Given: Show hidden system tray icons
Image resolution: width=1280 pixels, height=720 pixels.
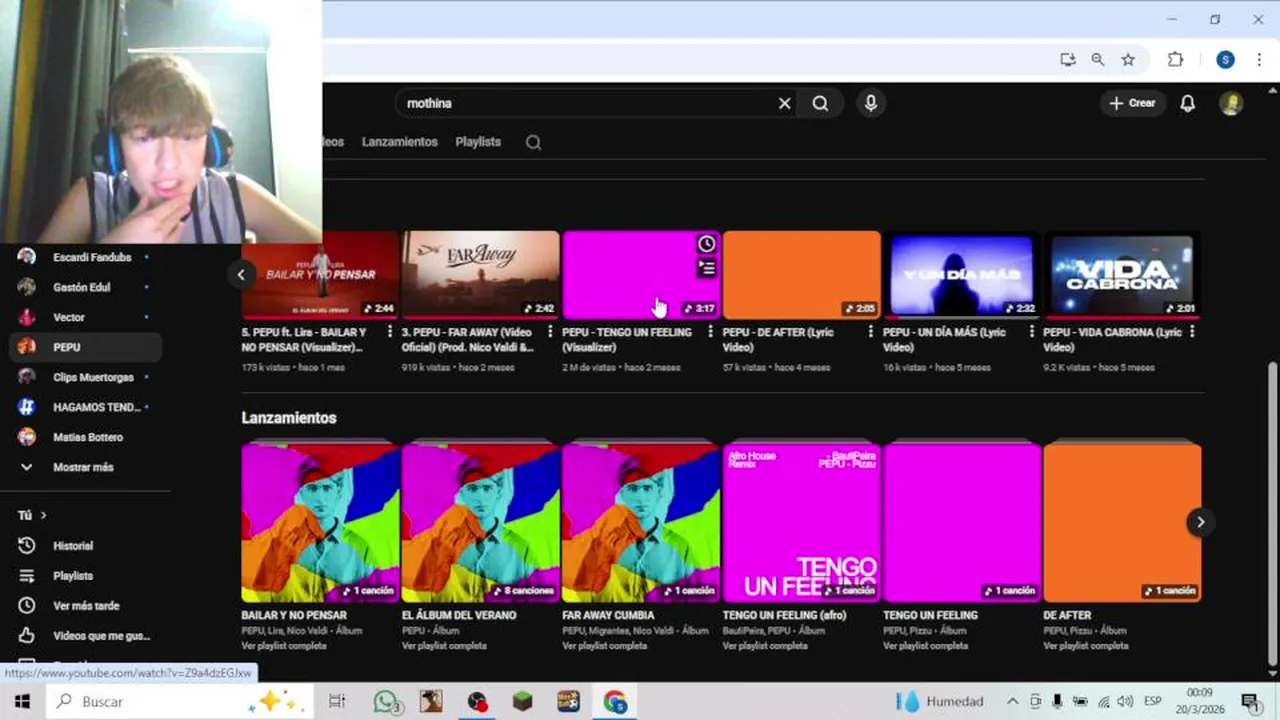Looking at the screenshot, I should (1012, 701).
